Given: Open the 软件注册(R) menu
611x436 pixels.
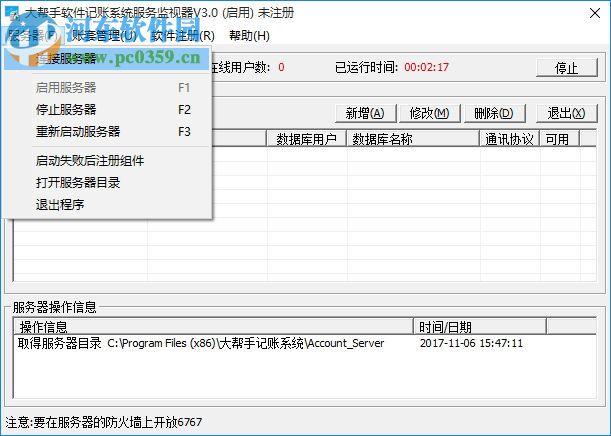Looking at the screenshot, I should pyautogui.click(x=183, y=36).
